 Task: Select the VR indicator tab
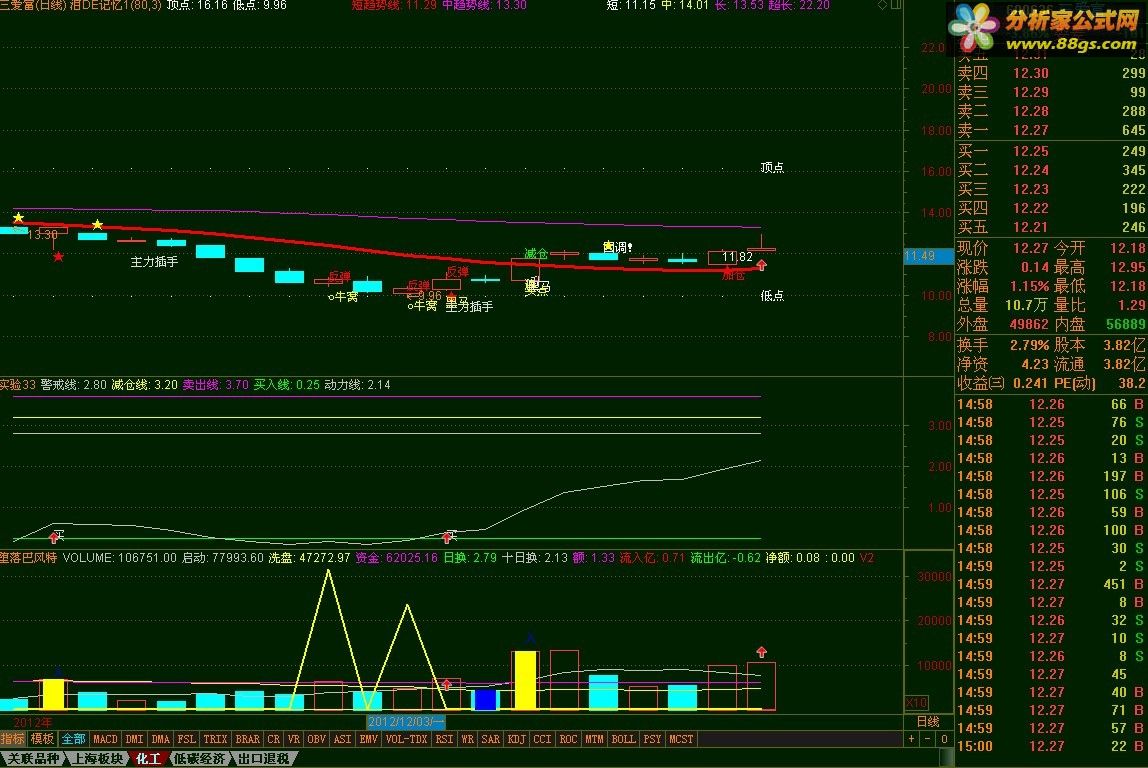point(294,739)
